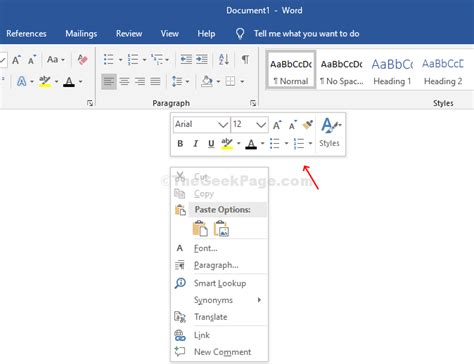Open mini toolbar Styles button
Viewport: 474px width, 364px height.
[x=330, y=133]
